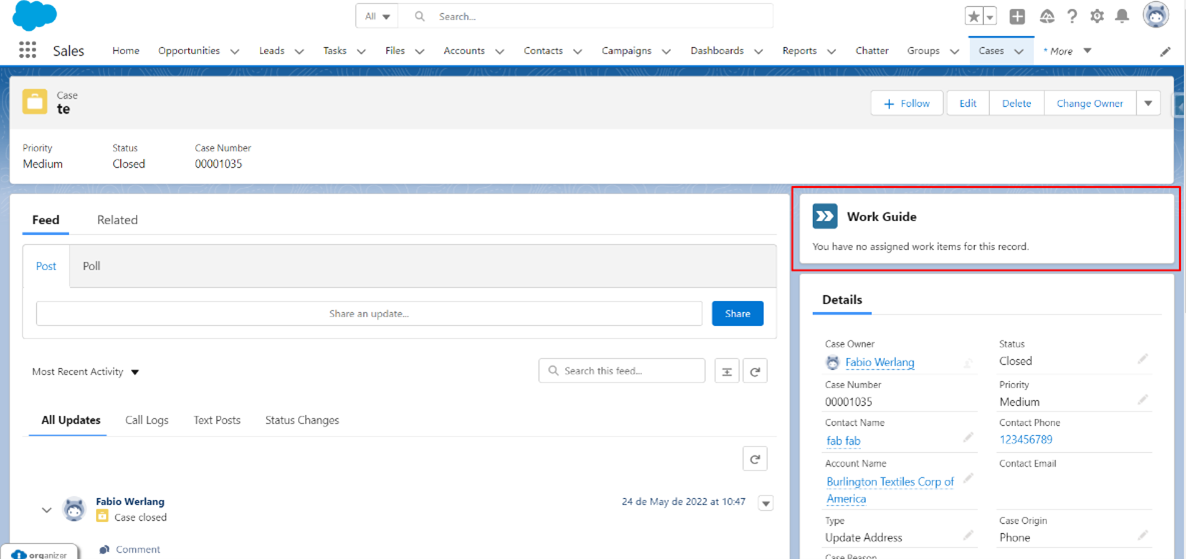Refresh the feed next to search box
Viewport: 1186px width, 559px height.
(756, 372)
